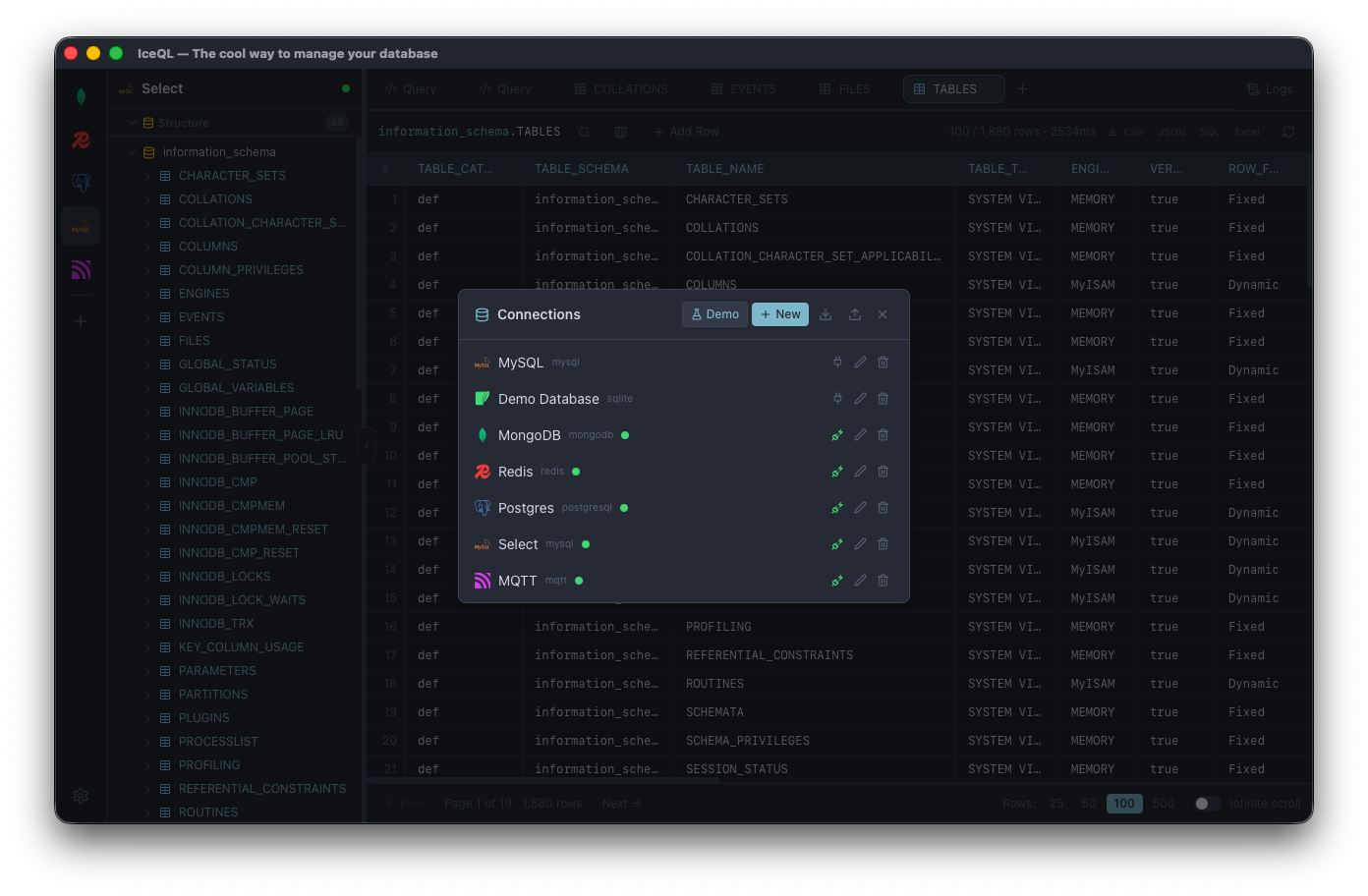The height and width of the screenshot is (896, 1368).
Task: Toggle Infinite scroll switch
Action: click(x=1208, y=804)
